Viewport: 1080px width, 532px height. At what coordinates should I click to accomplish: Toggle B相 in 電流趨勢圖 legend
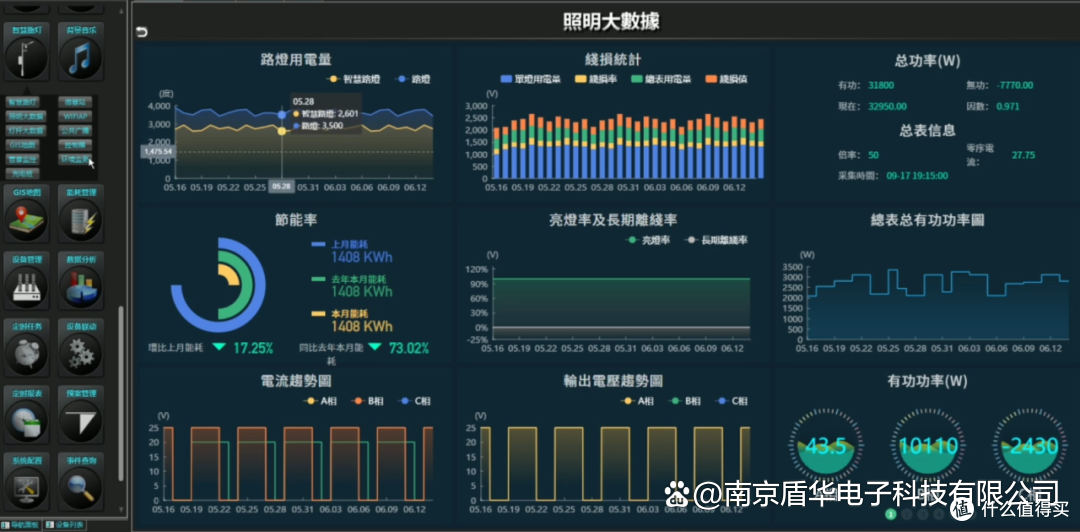[366, 401]
